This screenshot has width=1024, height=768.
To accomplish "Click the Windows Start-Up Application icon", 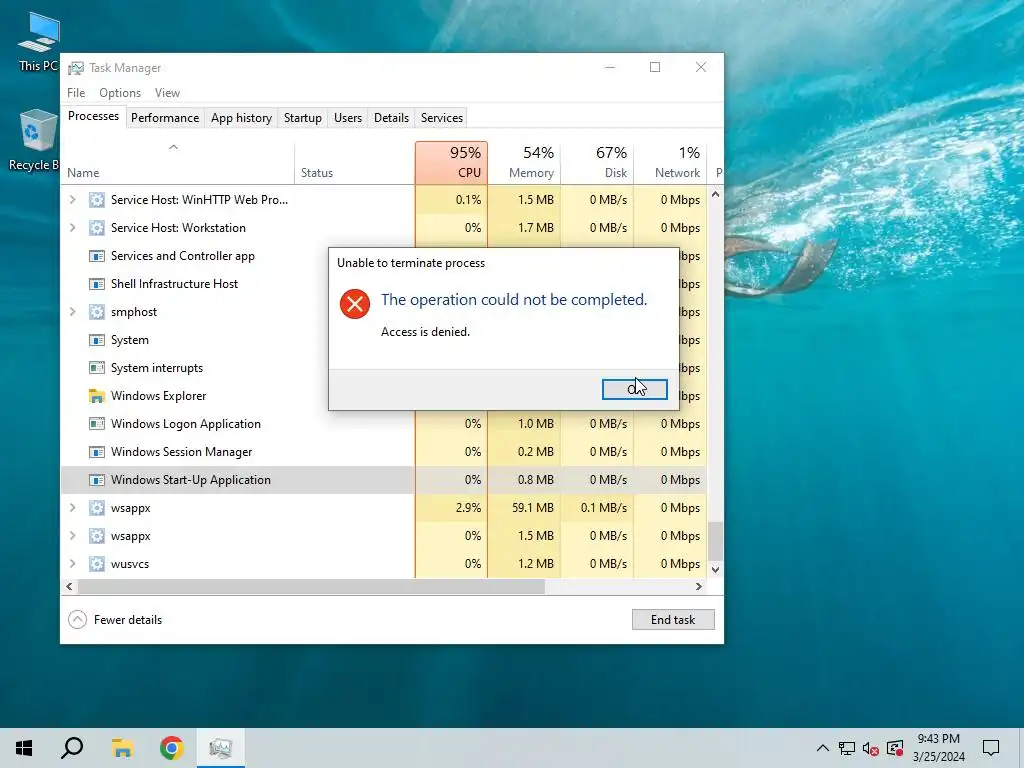I will coord(97,480).
